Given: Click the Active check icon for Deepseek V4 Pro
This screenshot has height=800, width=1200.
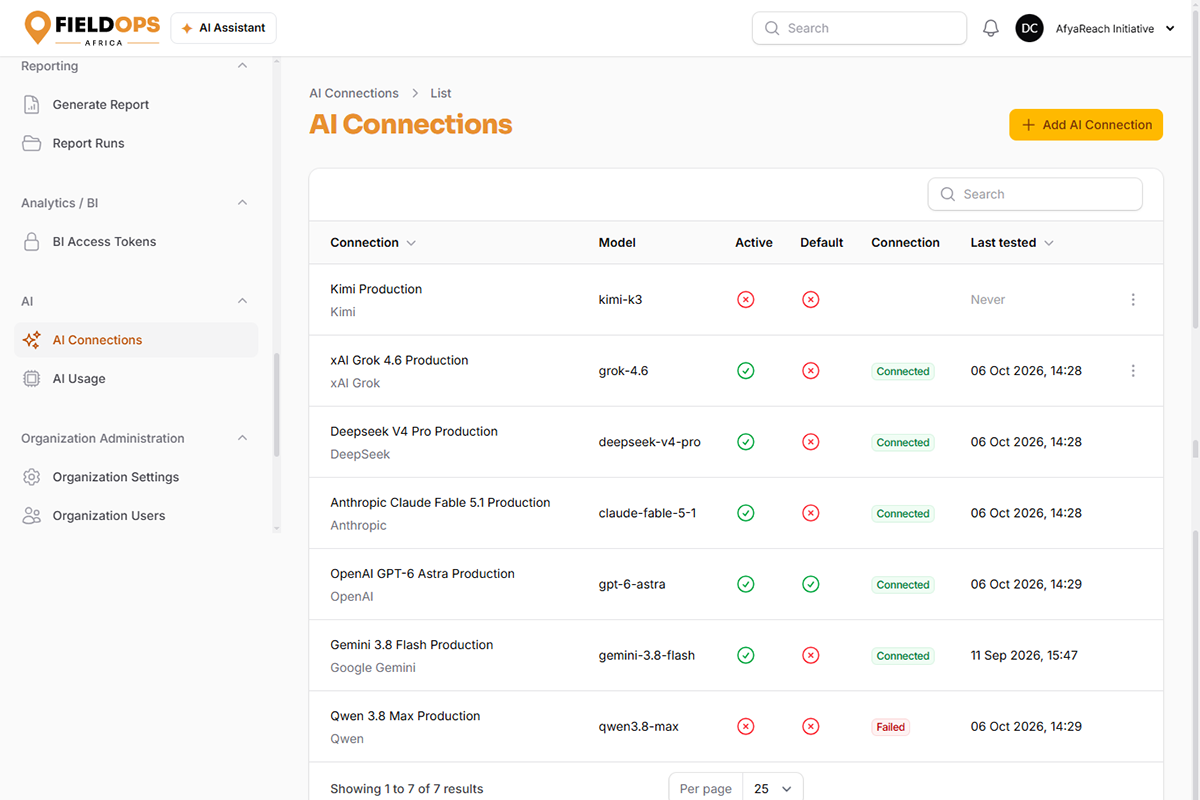Looking at the screenshot, I should pos(745,442).
